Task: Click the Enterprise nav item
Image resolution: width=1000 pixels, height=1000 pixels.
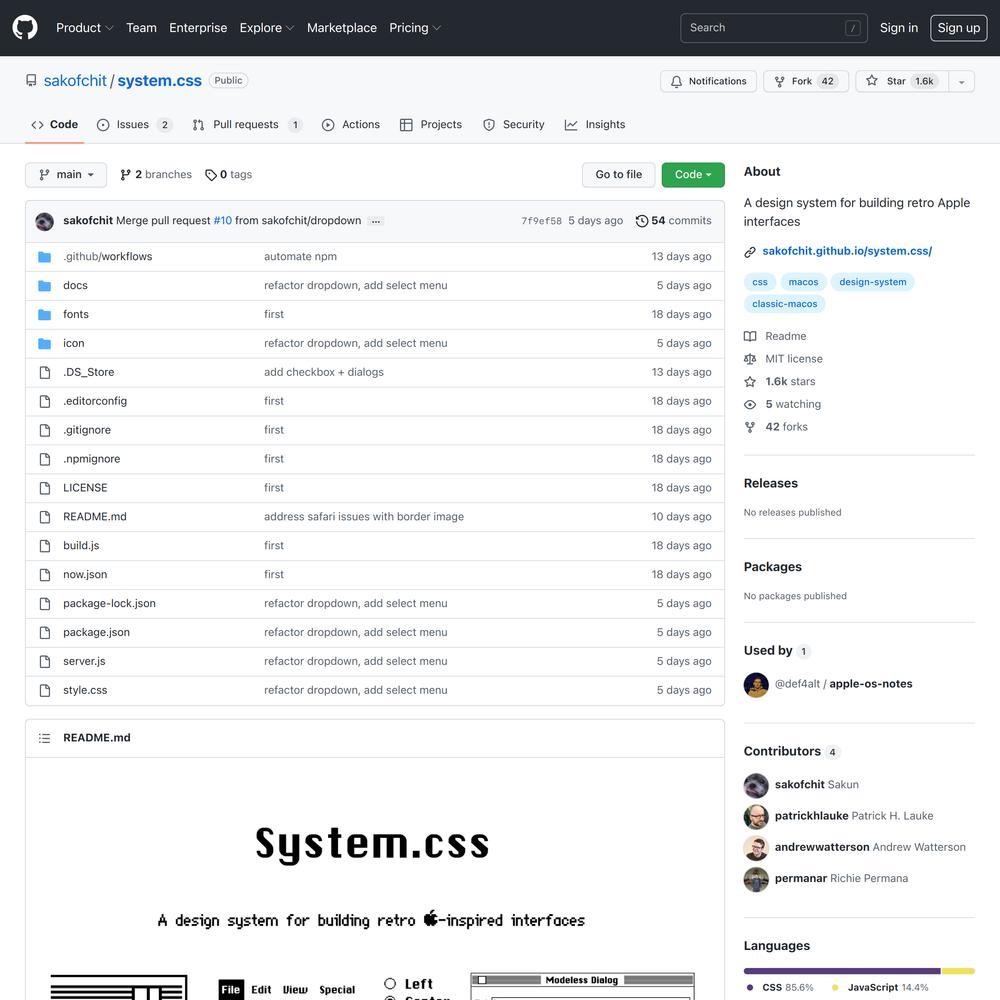Action: click(198, 28)
